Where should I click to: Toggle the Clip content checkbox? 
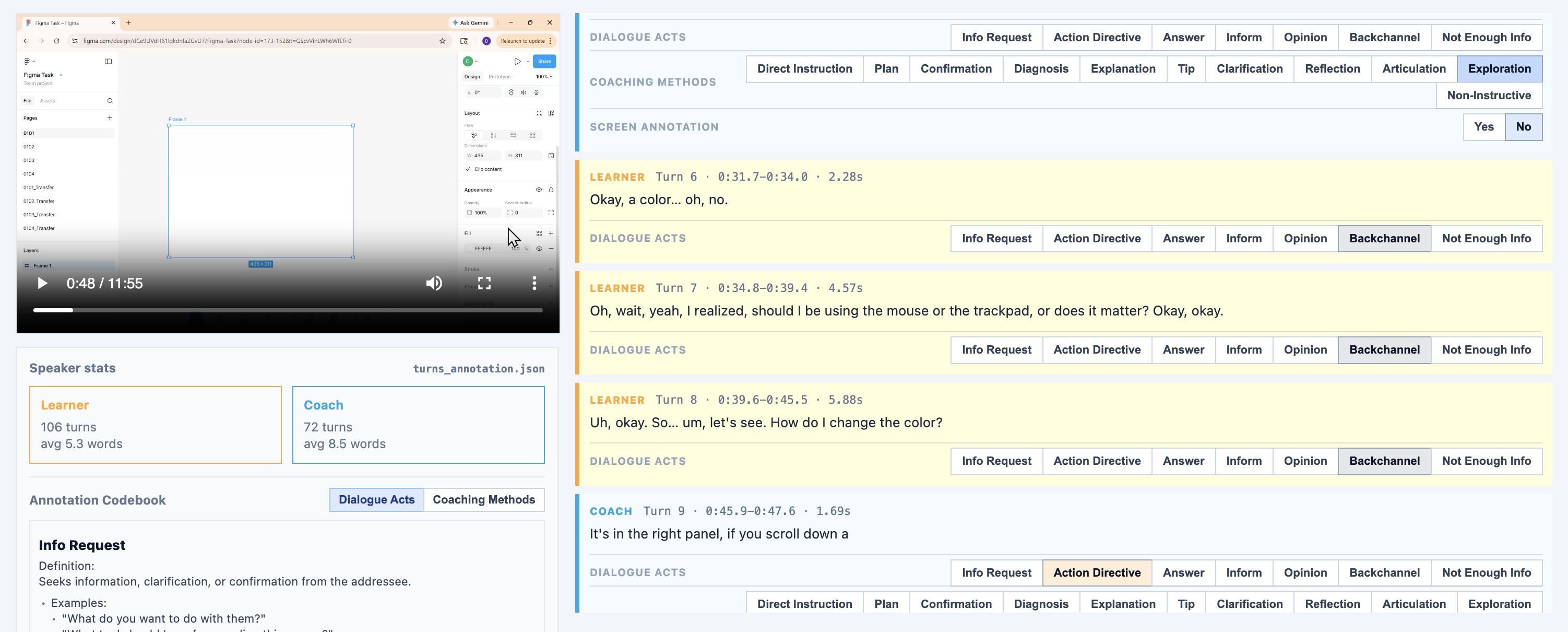click(468, 169)
